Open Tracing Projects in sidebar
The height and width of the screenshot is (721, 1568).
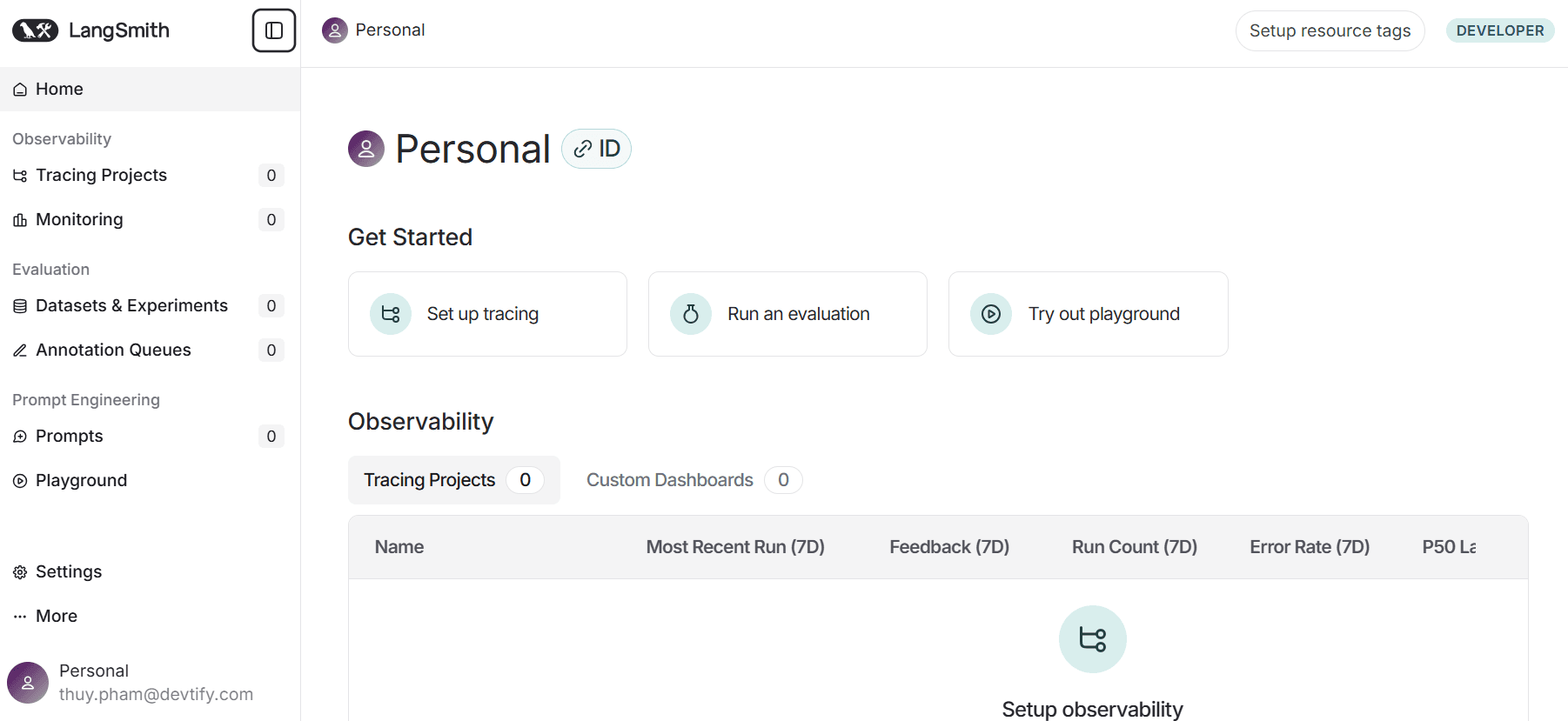click(101, 175)
